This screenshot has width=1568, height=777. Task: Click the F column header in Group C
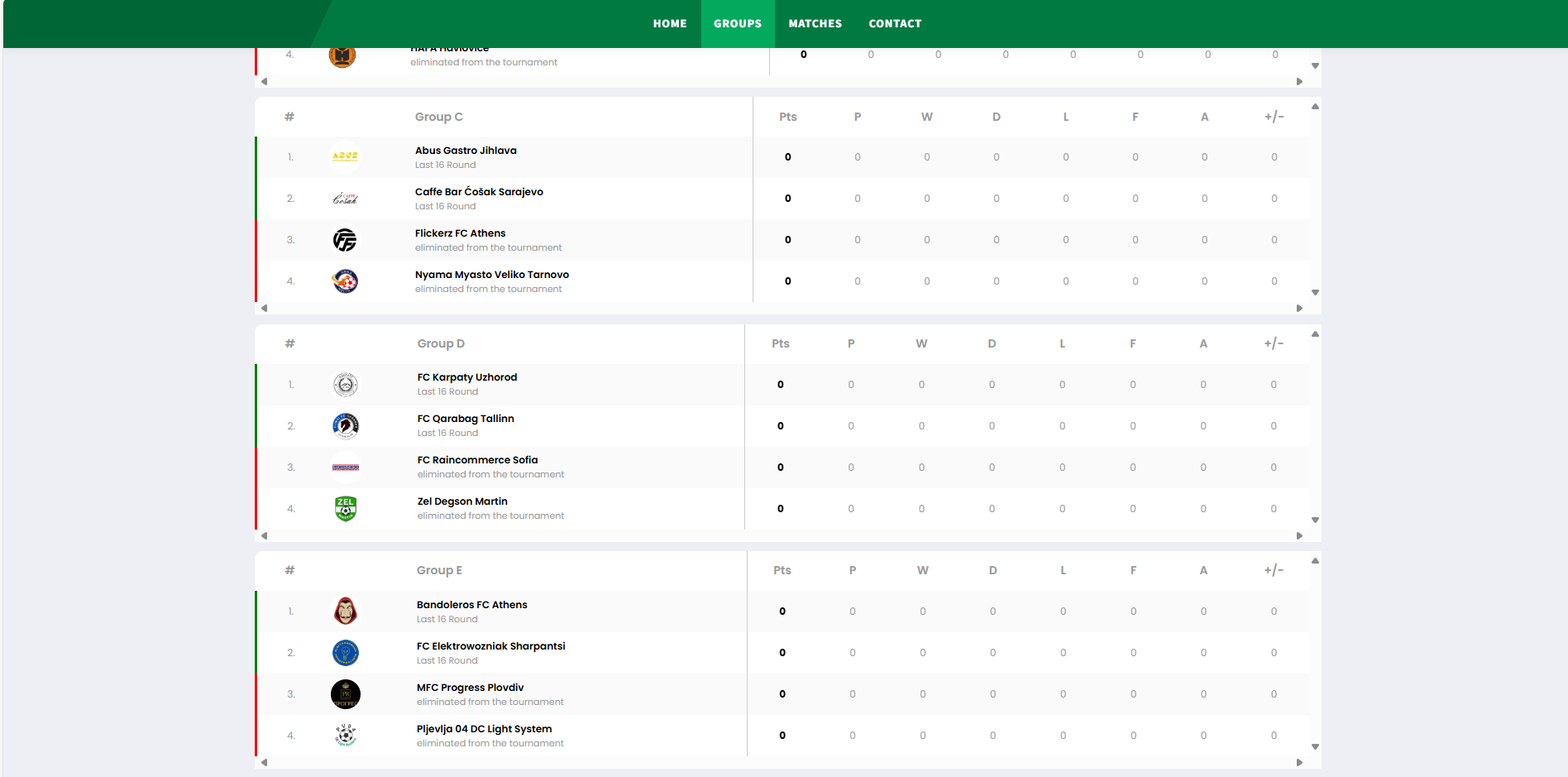click(x=1135, y=117)
